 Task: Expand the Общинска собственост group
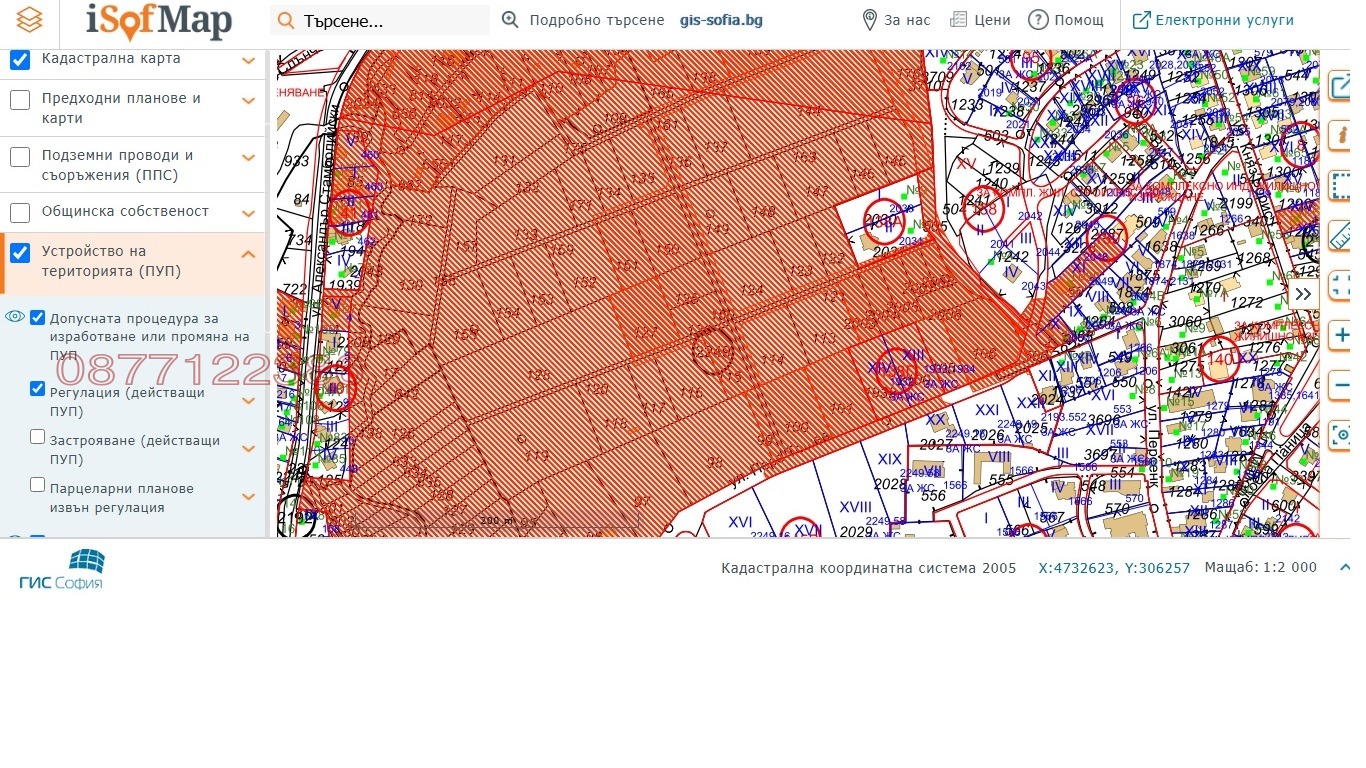[x=249, y=213]
